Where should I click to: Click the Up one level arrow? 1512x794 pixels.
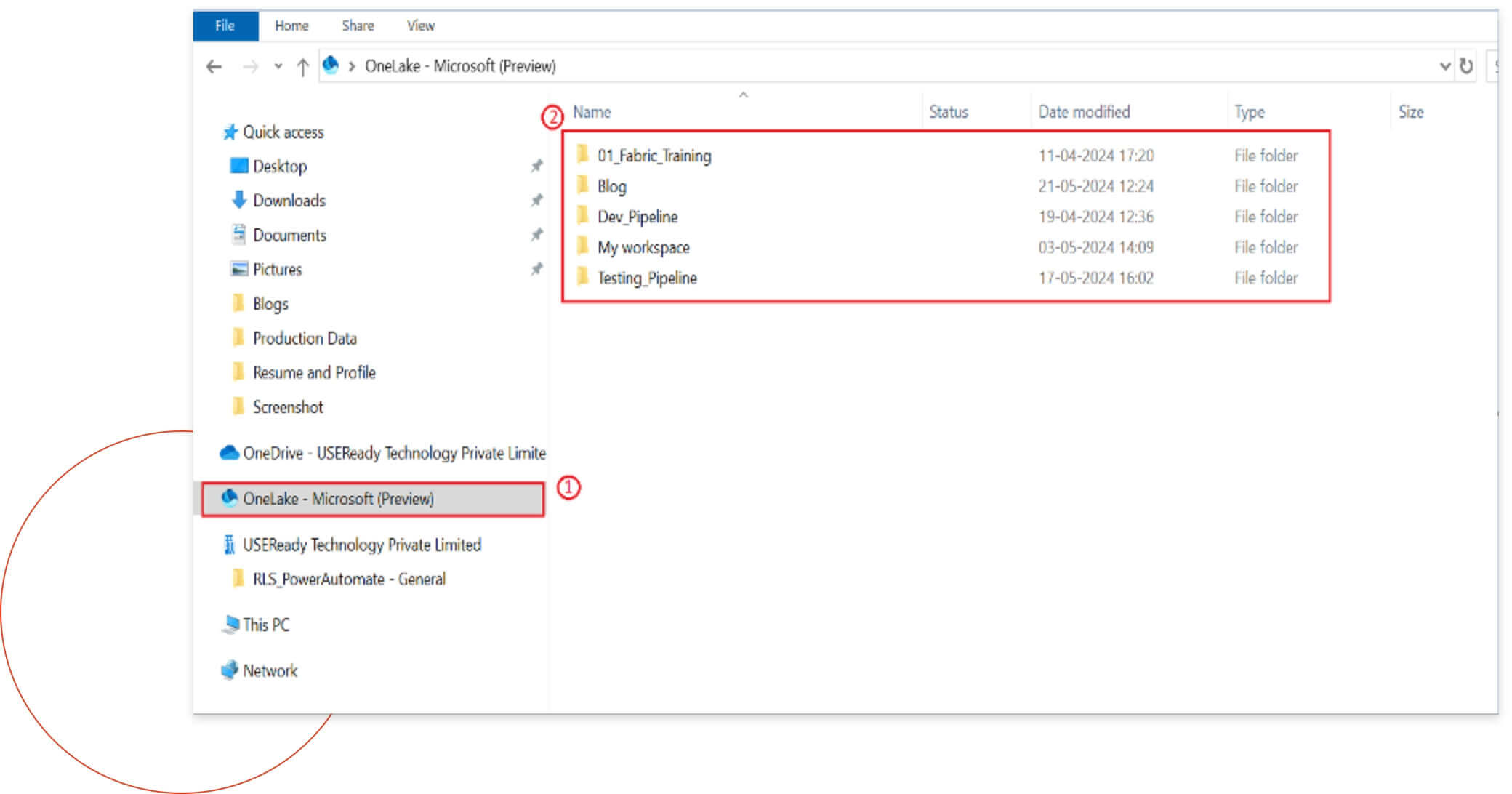[x=303, y=67]
